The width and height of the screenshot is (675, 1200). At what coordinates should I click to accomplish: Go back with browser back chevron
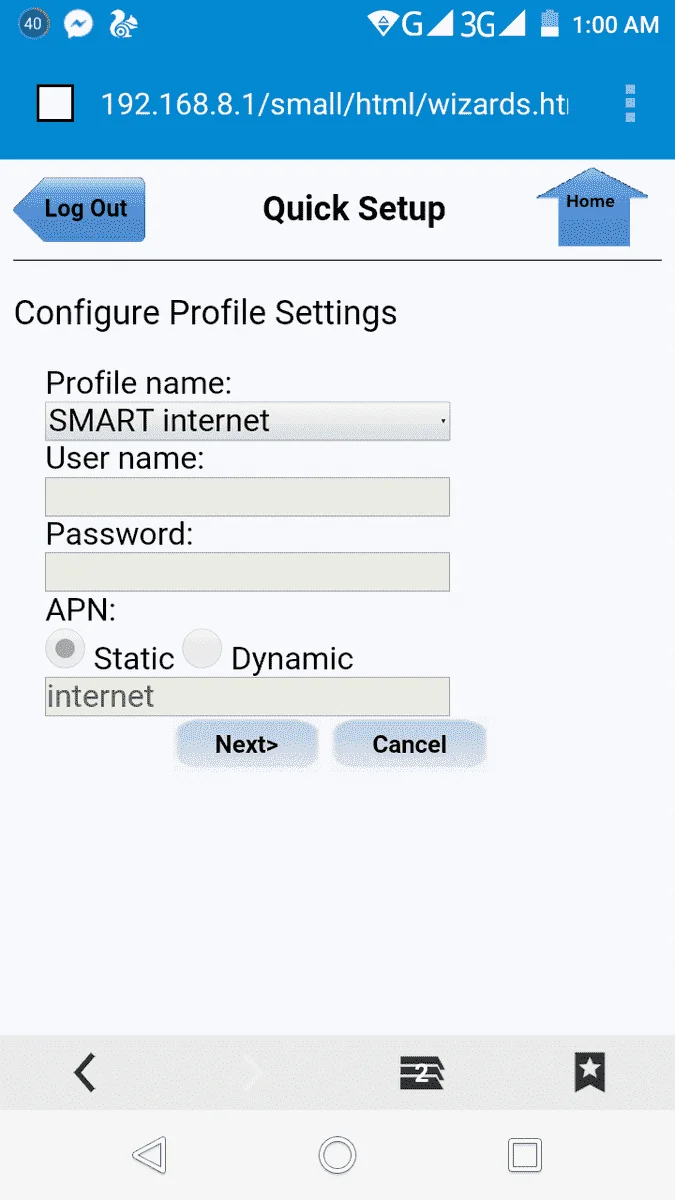click(85, 1073)
